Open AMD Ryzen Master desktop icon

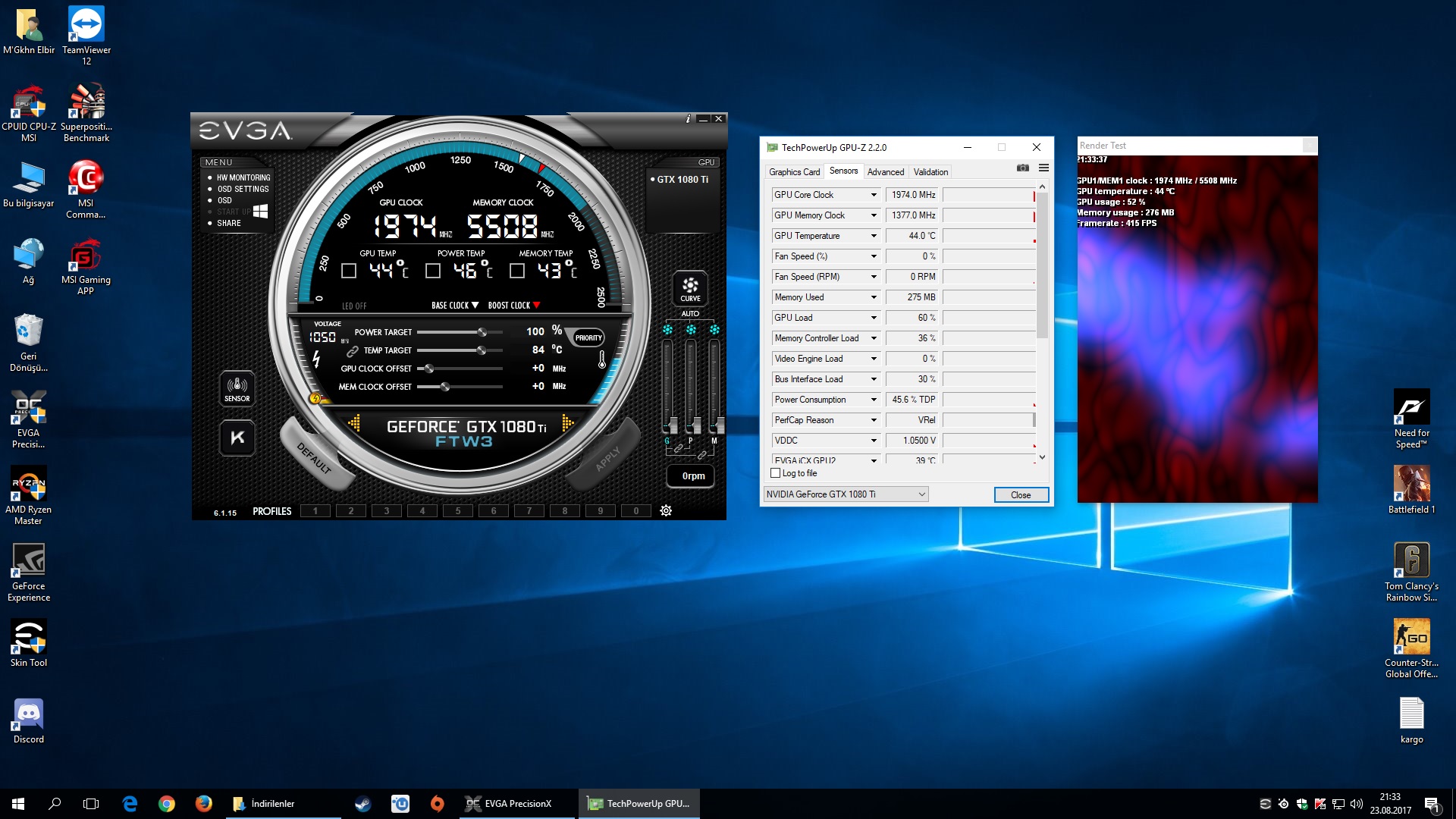[x=28, y=496]
